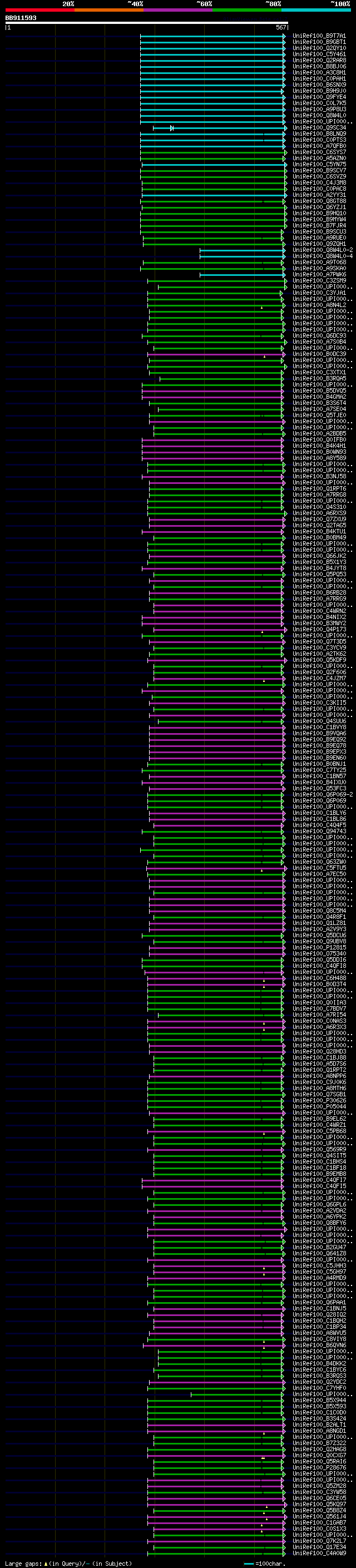Click the UniRef100_B0DC39 label
Viewport: 356px width, 1568px height.
click(x=319, y=354)
